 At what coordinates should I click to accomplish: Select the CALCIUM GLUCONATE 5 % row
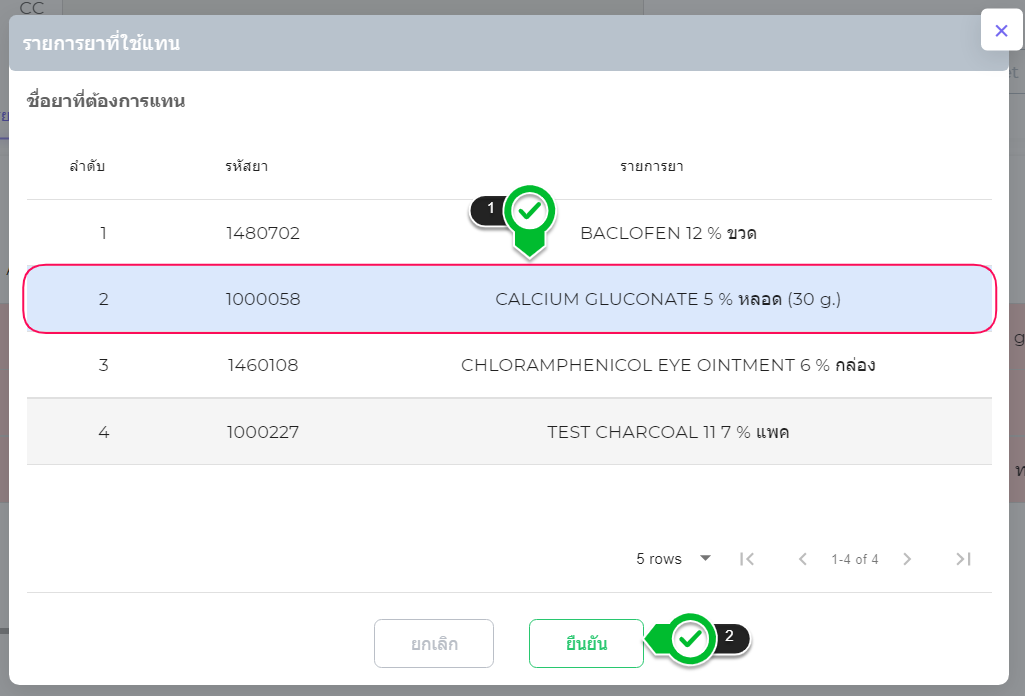667,299
